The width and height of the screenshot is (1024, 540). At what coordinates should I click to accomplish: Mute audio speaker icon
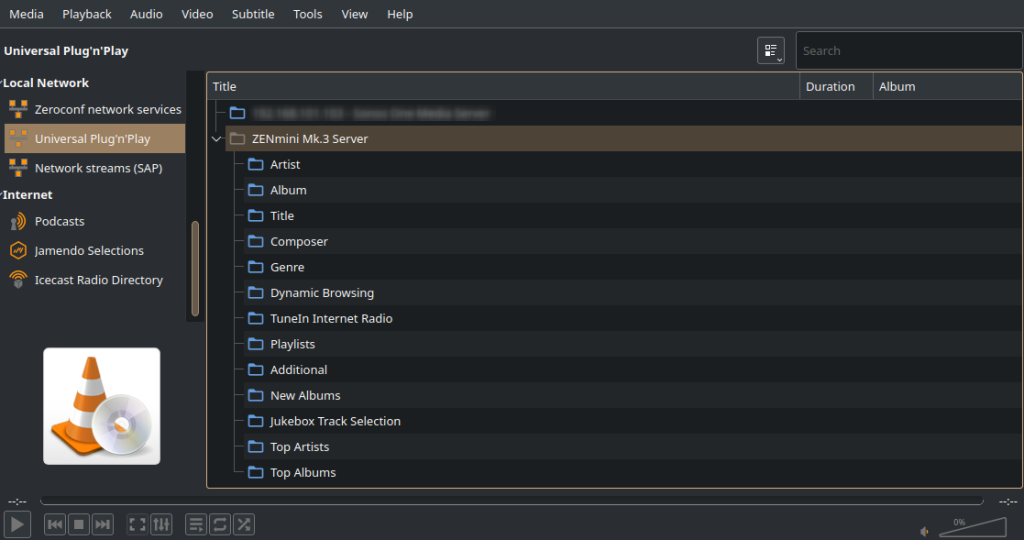click(924, 532)
